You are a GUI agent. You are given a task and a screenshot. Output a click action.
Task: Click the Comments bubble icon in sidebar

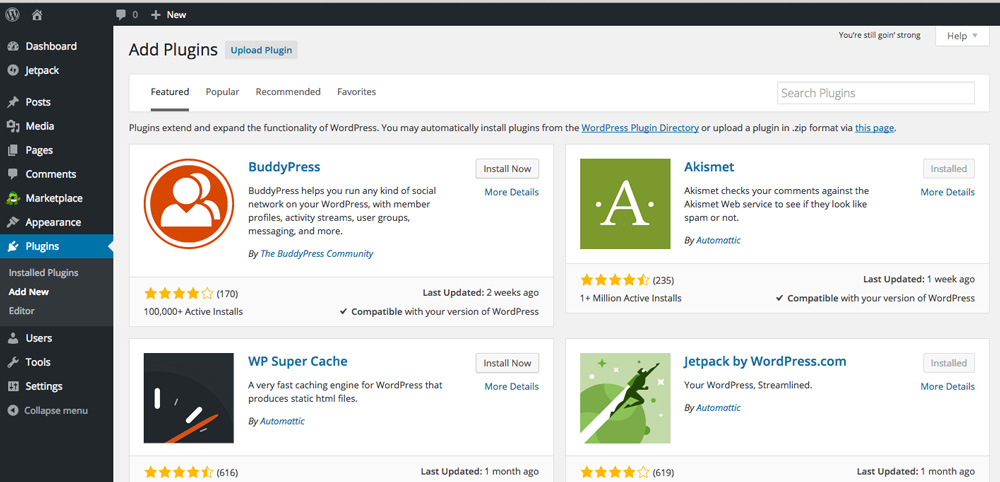[13, 174]
